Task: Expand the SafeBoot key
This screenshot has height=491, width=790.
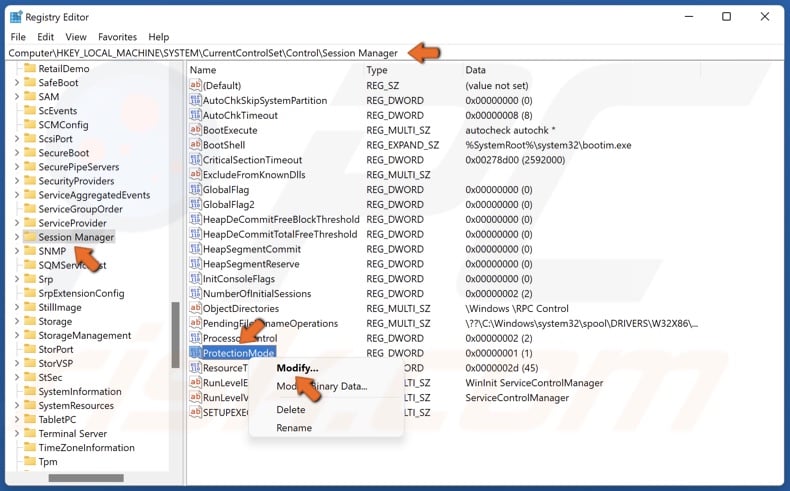Action: click(x=17, y=83)
